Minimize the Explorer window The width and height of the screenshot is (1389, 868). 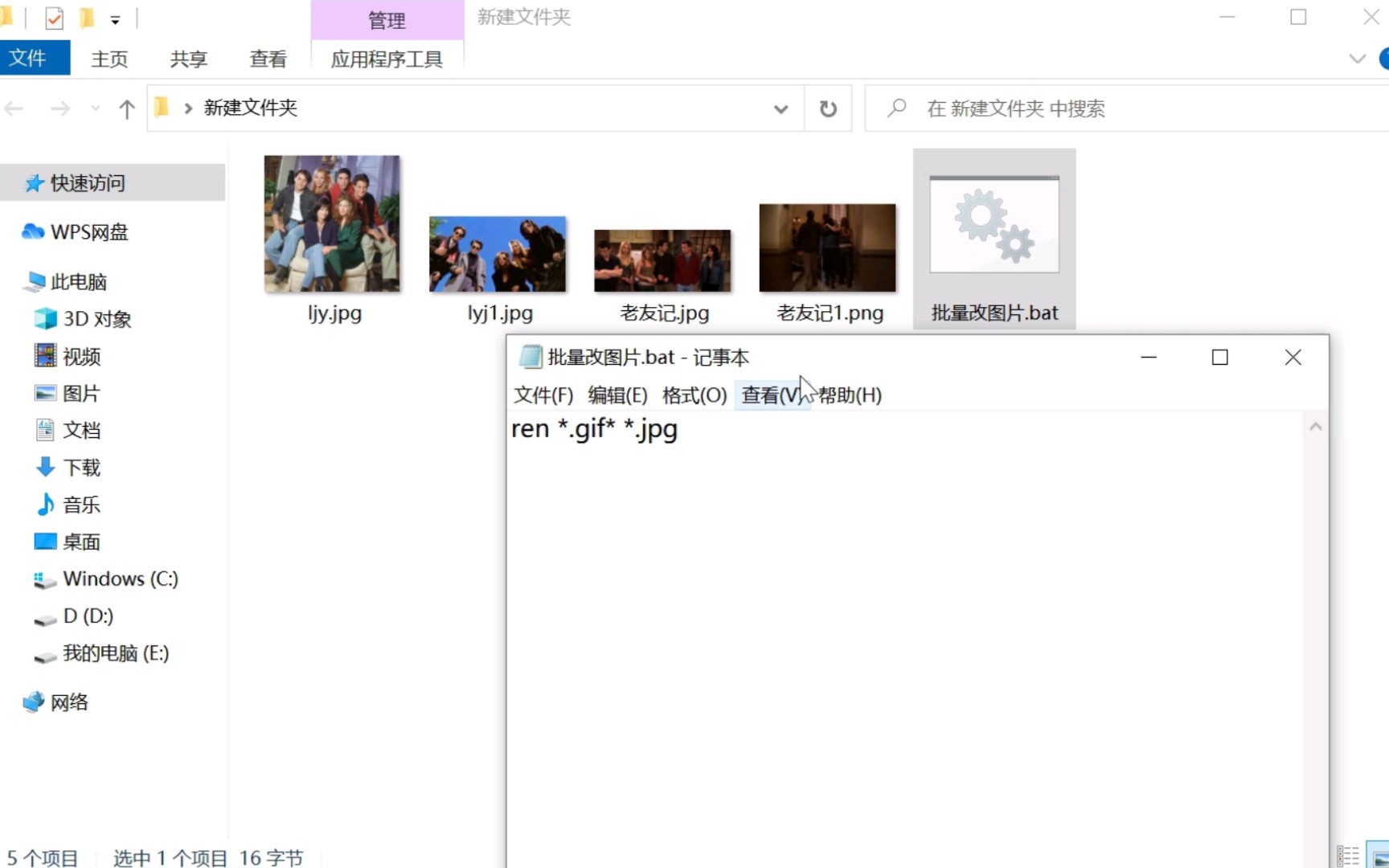coord(1227,17)
